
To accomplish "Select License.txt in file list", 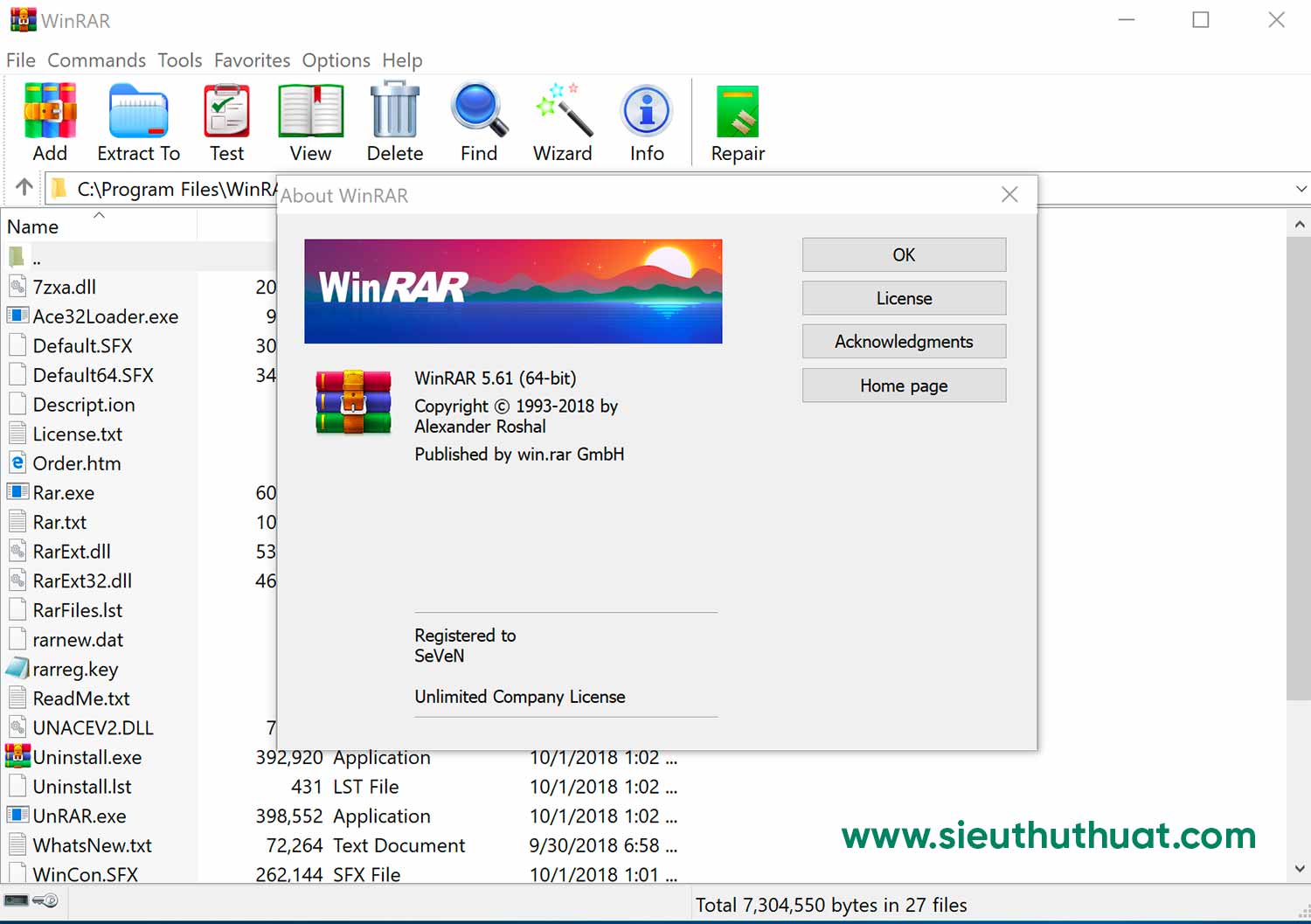I will 78,434.
